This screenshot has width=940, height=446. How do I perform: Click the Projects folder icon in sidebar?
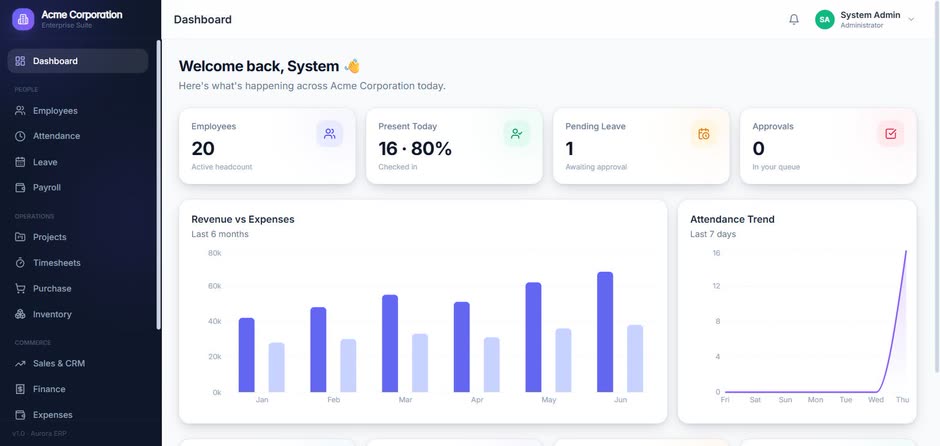pyautogui.click(x=20, y=237)
